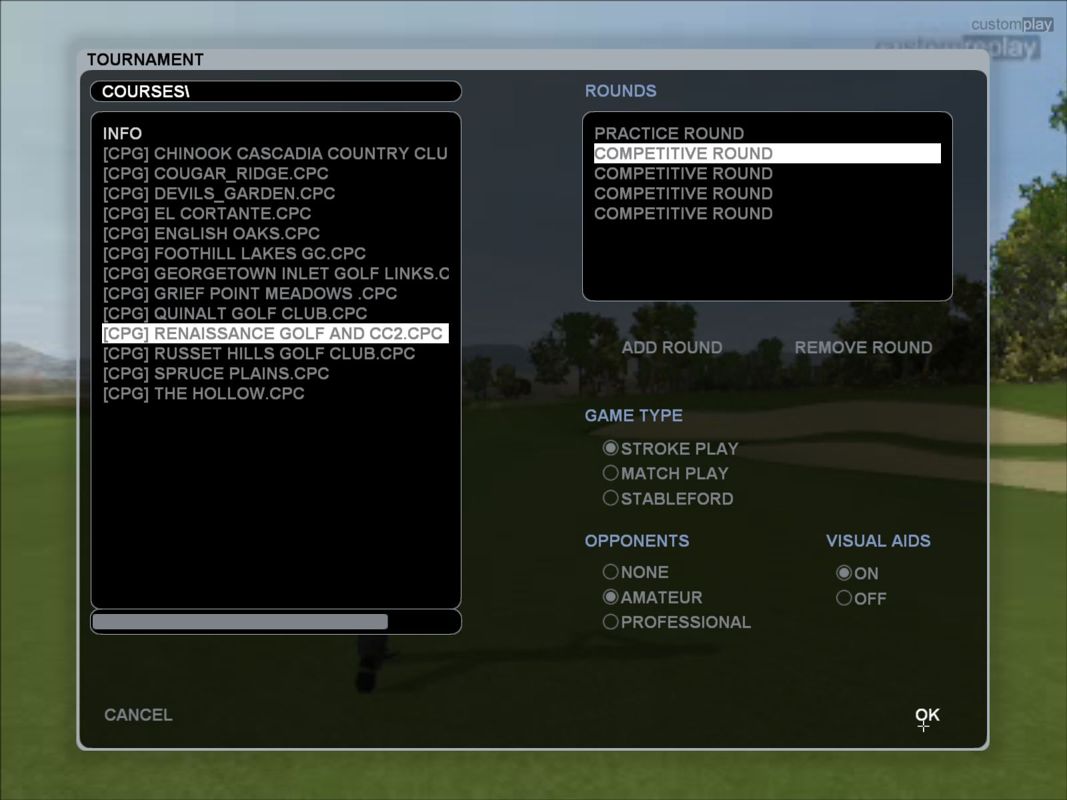Select Practice Round in rounds list
1067x800 pixels.
[x=668, y=134]
